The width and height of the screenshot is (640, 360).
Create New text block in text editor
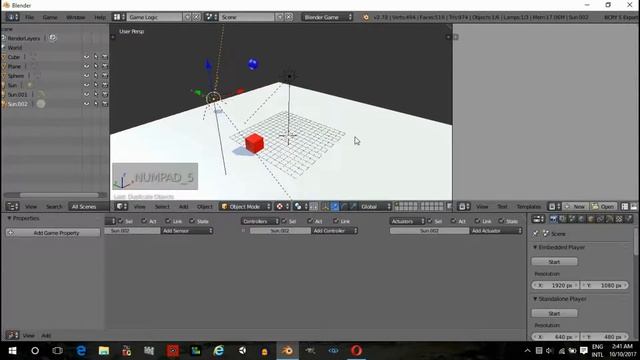coord(576,207)
